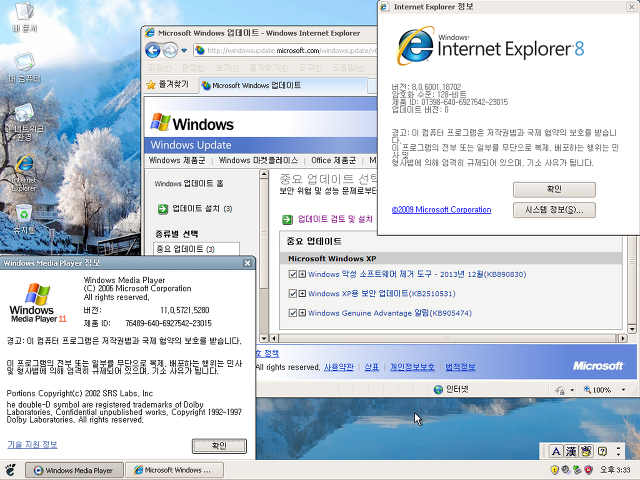
Task: Uncheck Windows Genuine Advantage 알림 checkbox
Action: point(292,313)
